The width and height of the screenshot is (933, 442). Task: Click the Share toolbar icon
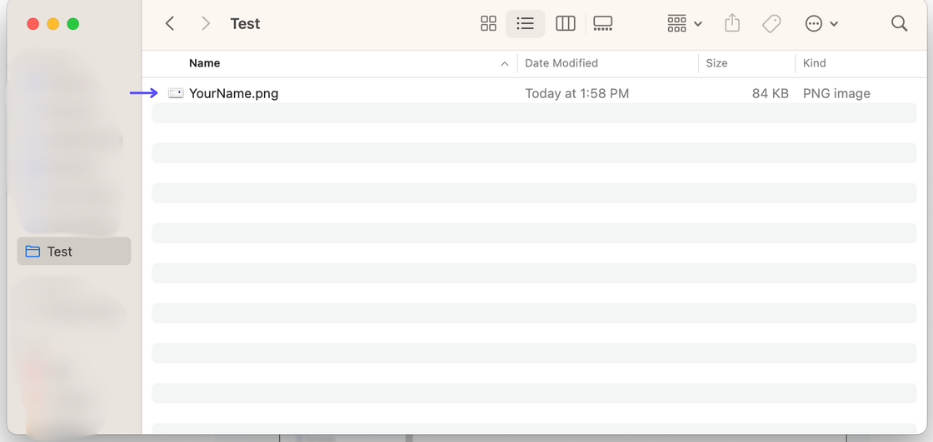(732, 24)
